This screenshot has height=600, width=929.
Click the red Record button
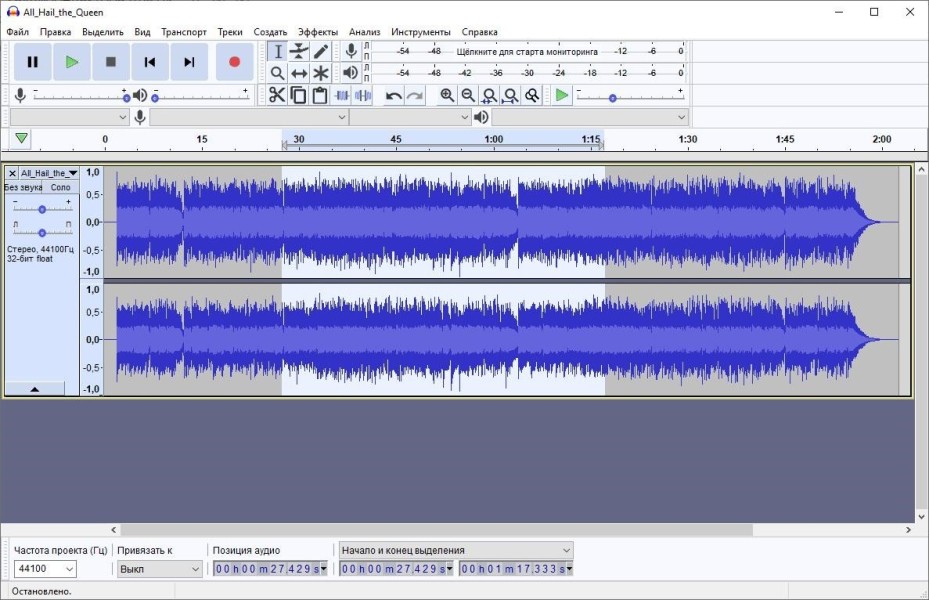[x=234, y=62]
